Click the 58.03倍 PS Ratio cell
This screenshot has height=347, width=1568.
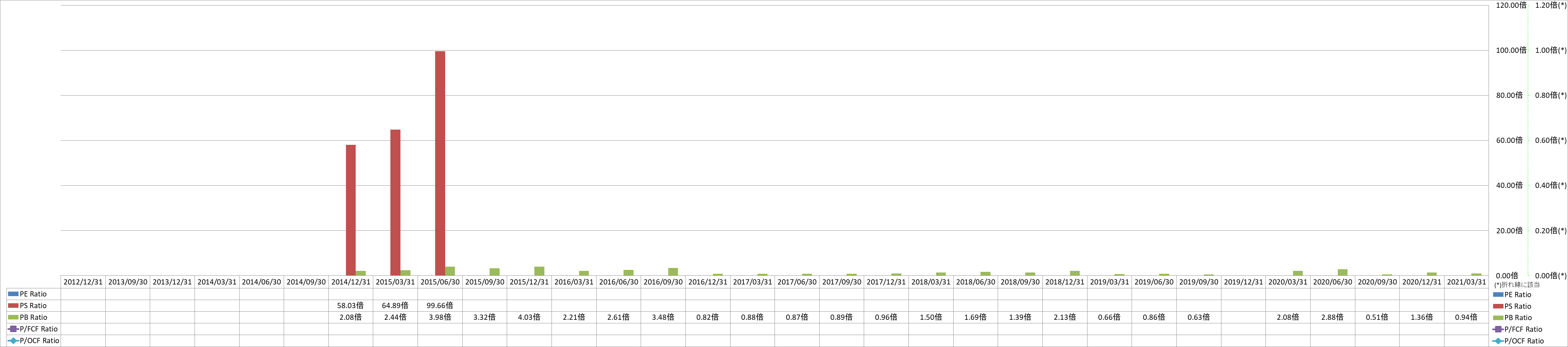point(350,306)
